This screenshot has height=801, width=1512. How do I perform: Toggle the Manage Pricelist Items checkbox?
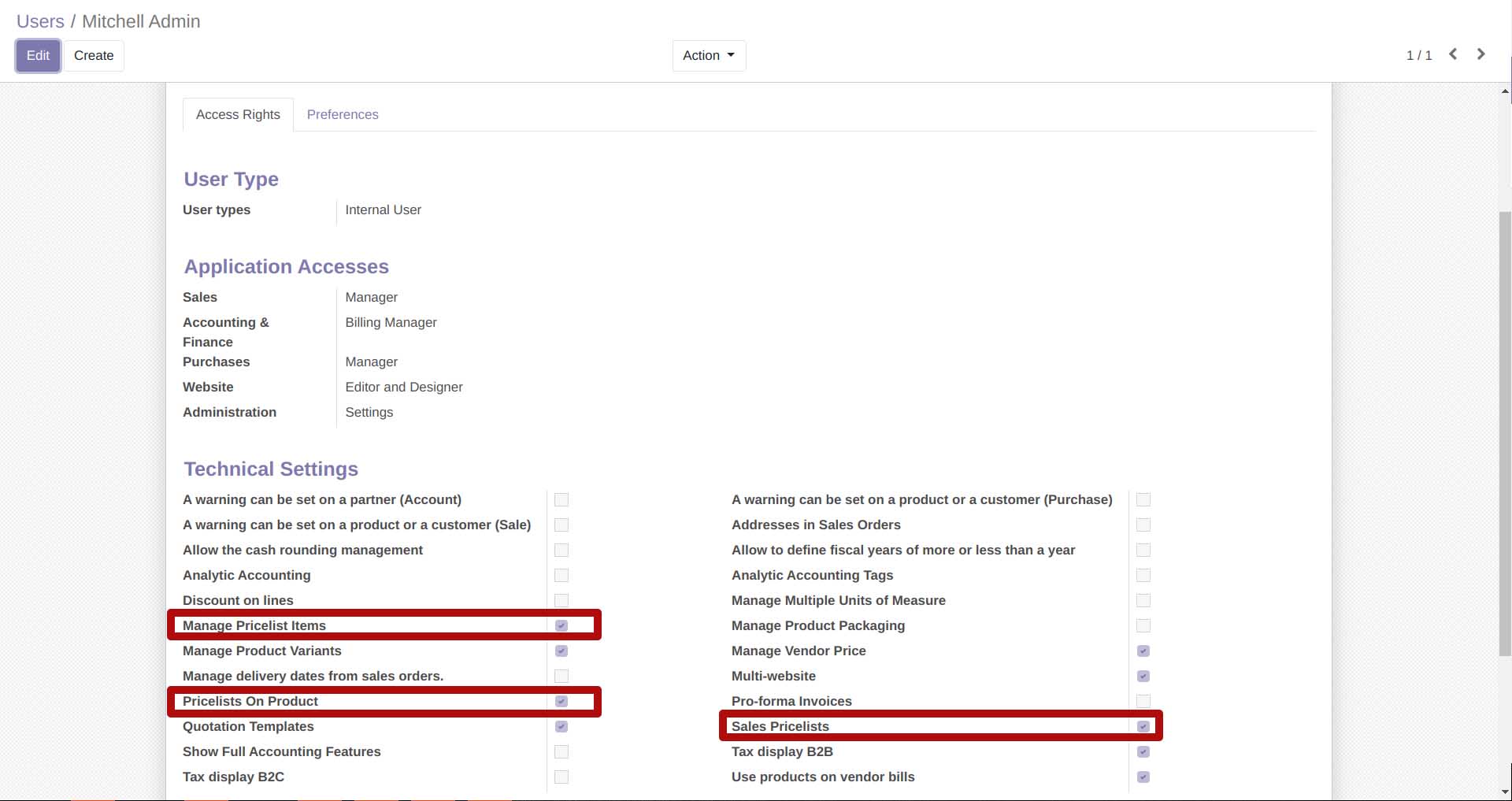(x=561, y=625)
